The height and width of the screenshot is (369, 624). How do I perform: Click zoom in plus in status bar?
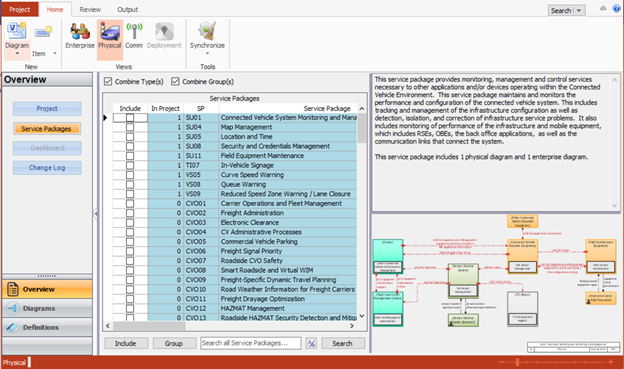click(x=610, y=362)
